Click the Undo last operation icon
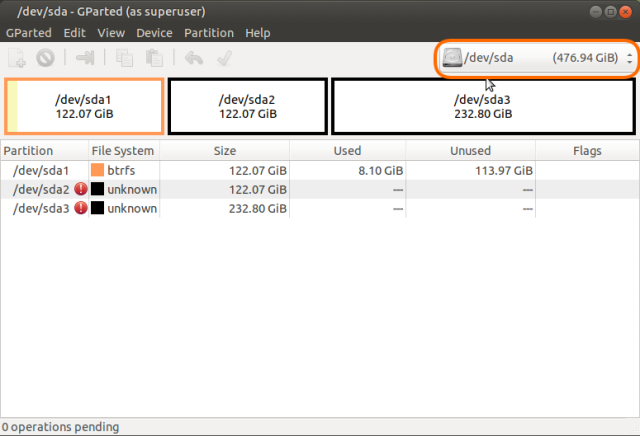This screenshot has width=640, height=436. click(194, 59)
